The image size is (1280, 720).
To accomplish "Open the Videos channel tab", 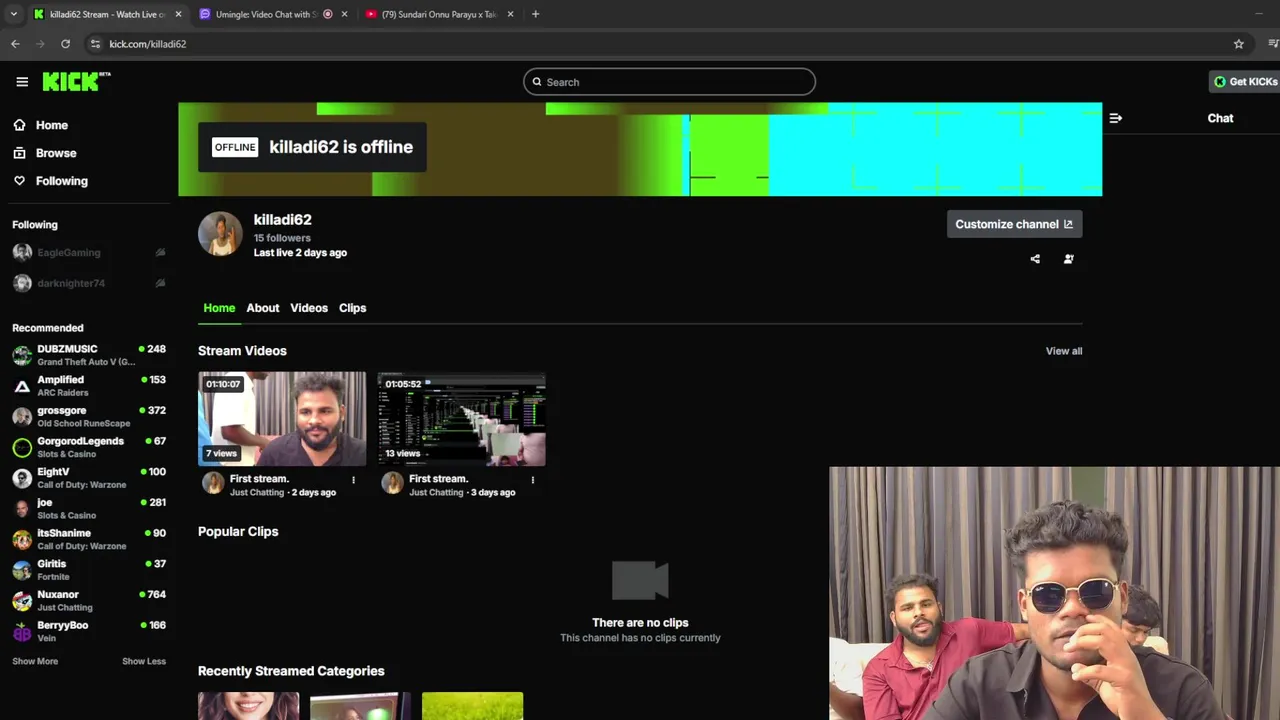I will (x=309, y=308).
